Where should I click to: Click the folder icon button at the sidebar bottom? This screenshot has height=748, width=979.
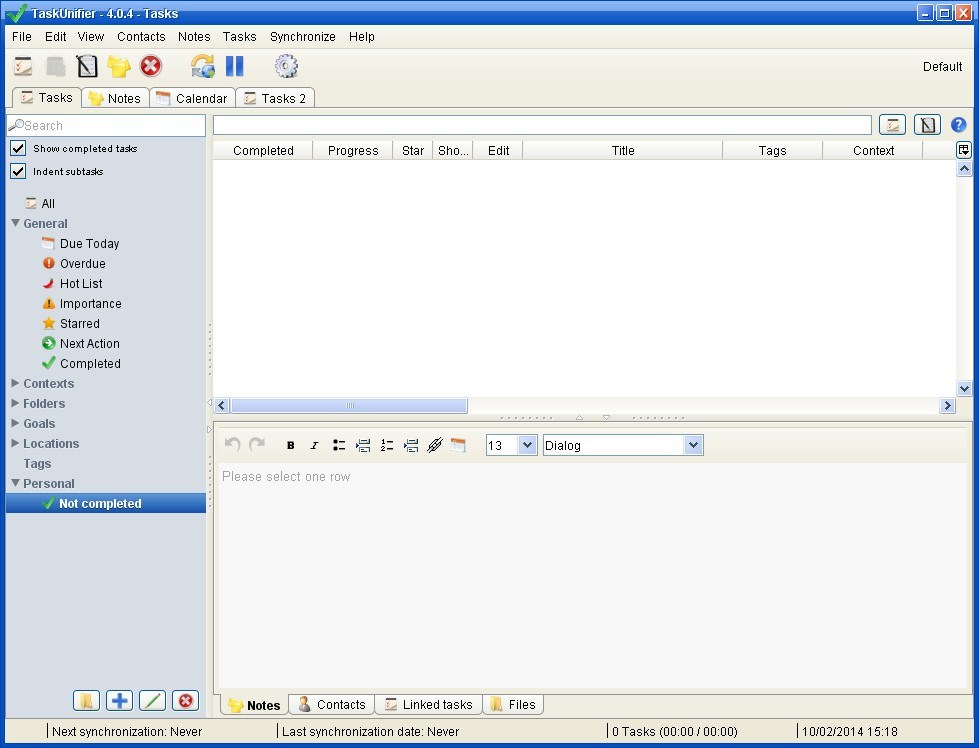[x=86, y=701]
